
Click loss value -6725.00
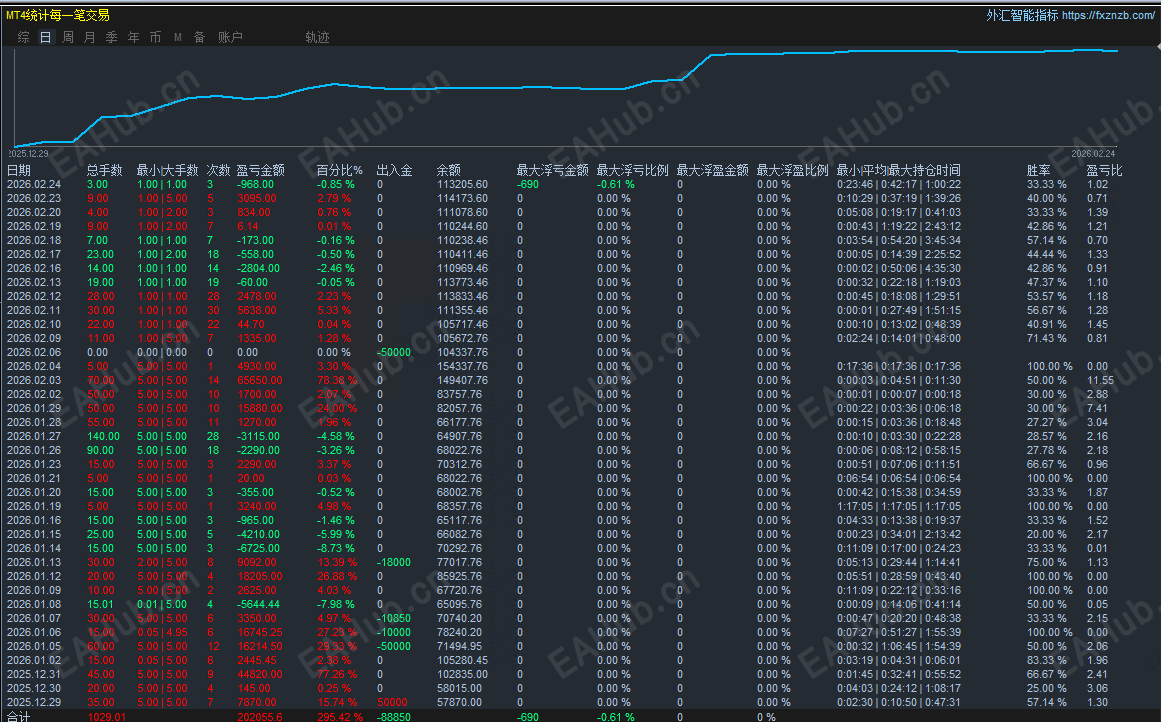258,549
